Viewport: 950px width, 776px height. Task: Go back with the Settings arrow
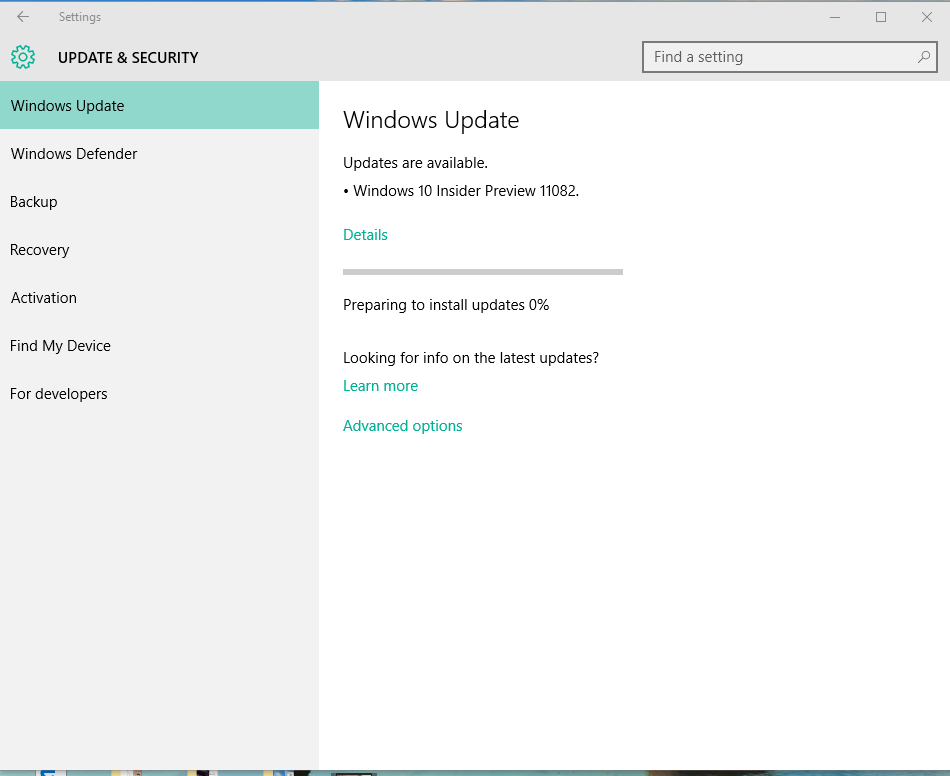pos(23,17)
